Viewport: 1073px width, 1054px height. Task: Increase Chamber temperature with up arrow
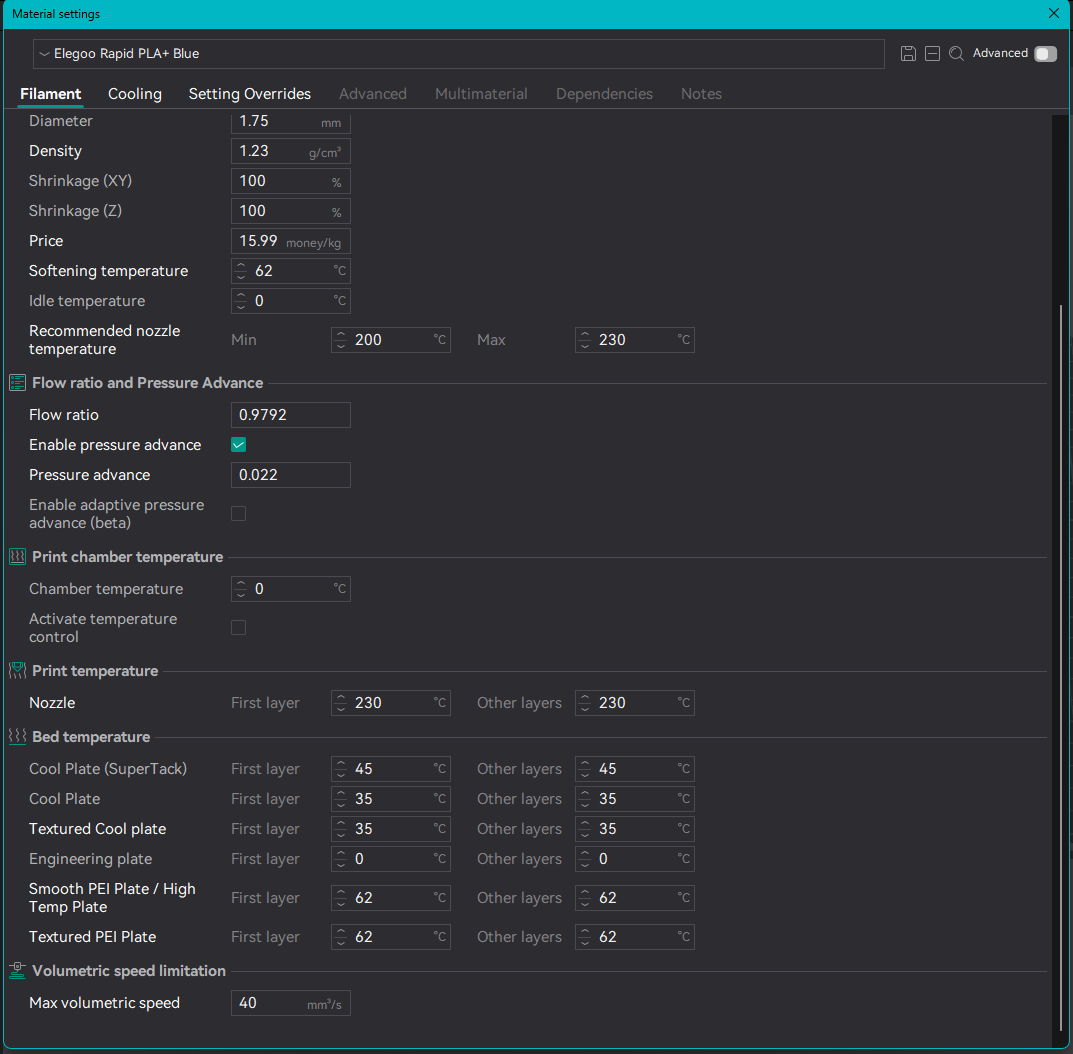pos(240,583)
